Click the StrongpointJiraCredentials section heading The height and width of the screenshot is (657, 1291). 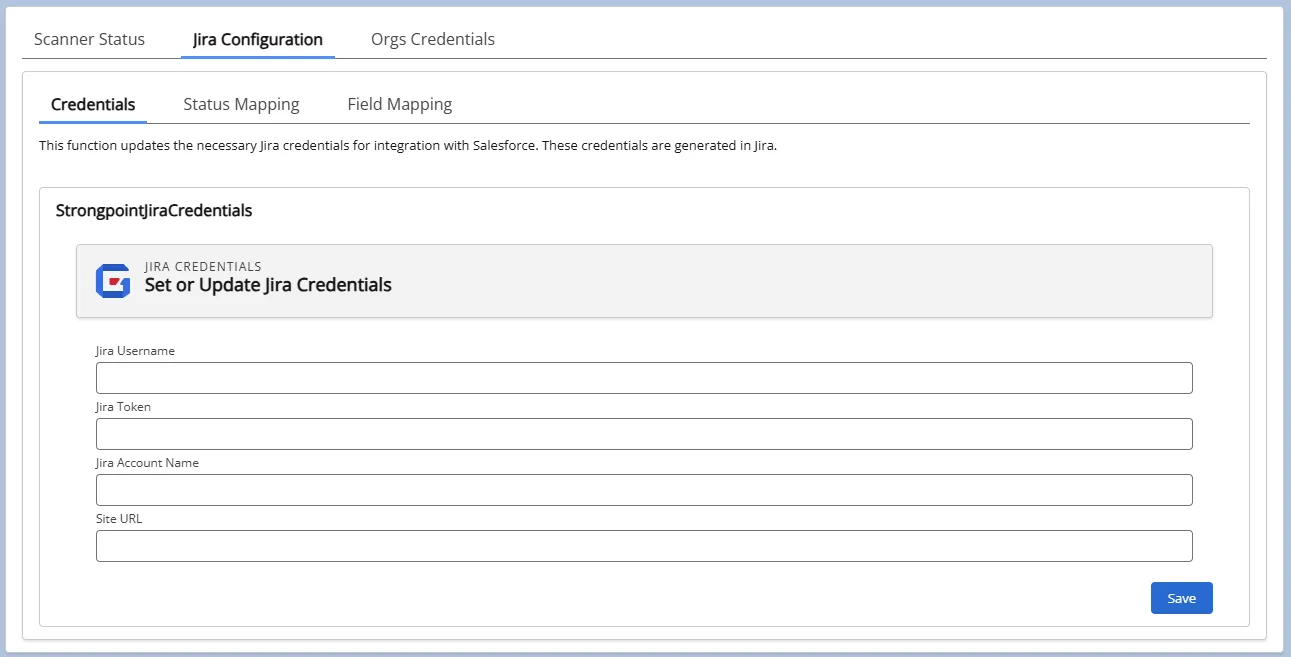154,210
